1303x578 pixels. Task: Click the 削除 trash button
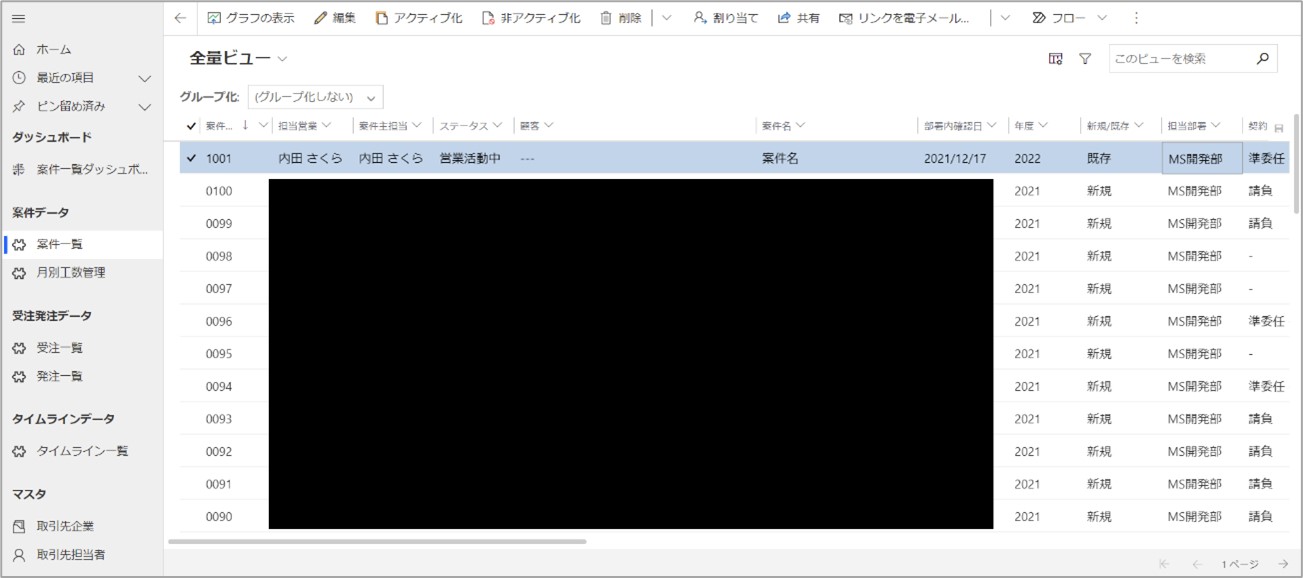pos(620,18)
